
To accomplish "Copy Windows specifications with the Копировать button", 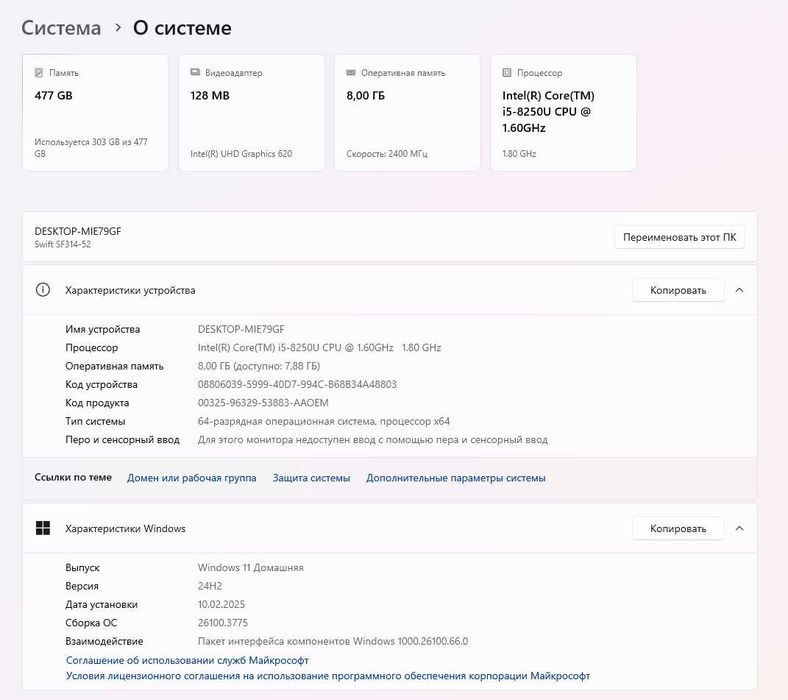I will (x=677, y=528).
